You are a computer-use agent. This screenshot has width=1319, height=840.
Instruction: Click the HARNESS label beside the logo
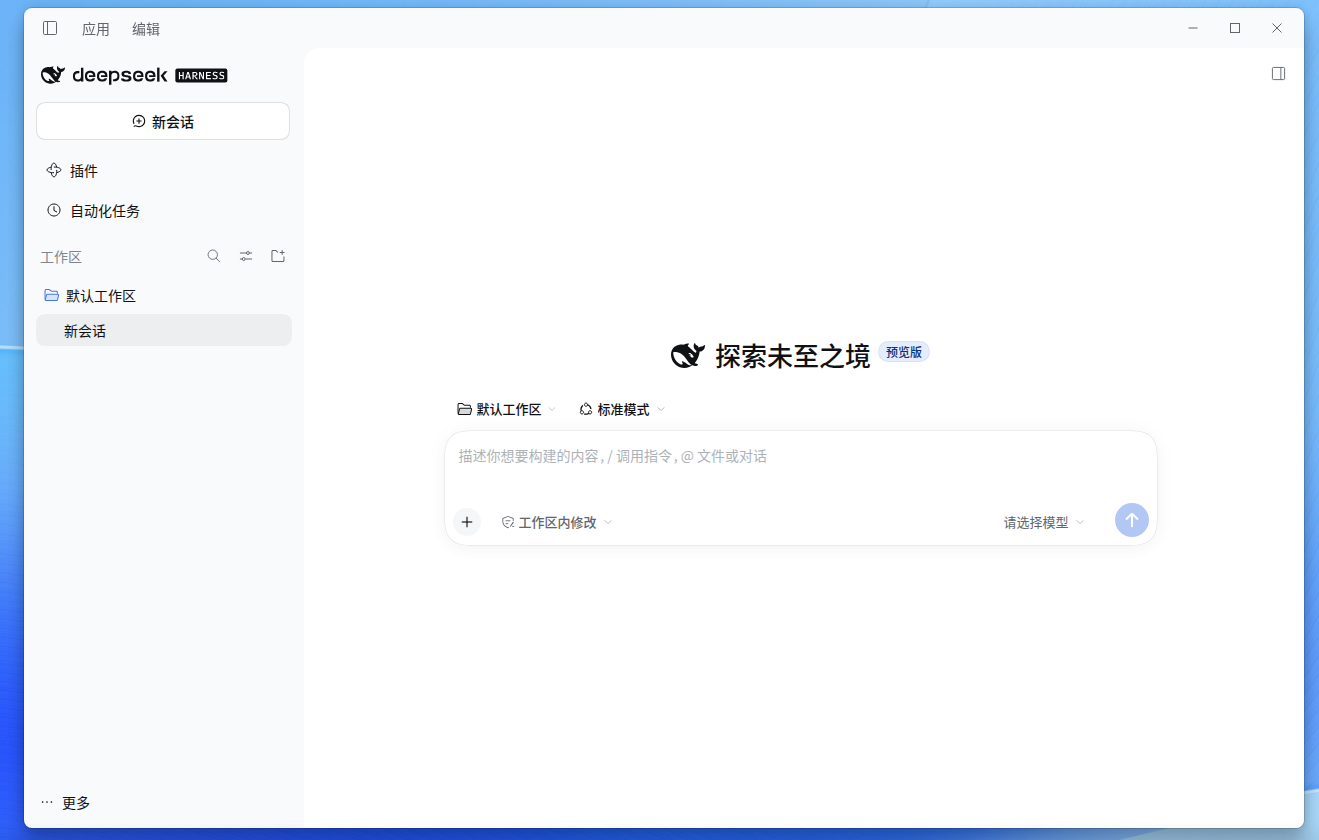(x=201, y=75)
